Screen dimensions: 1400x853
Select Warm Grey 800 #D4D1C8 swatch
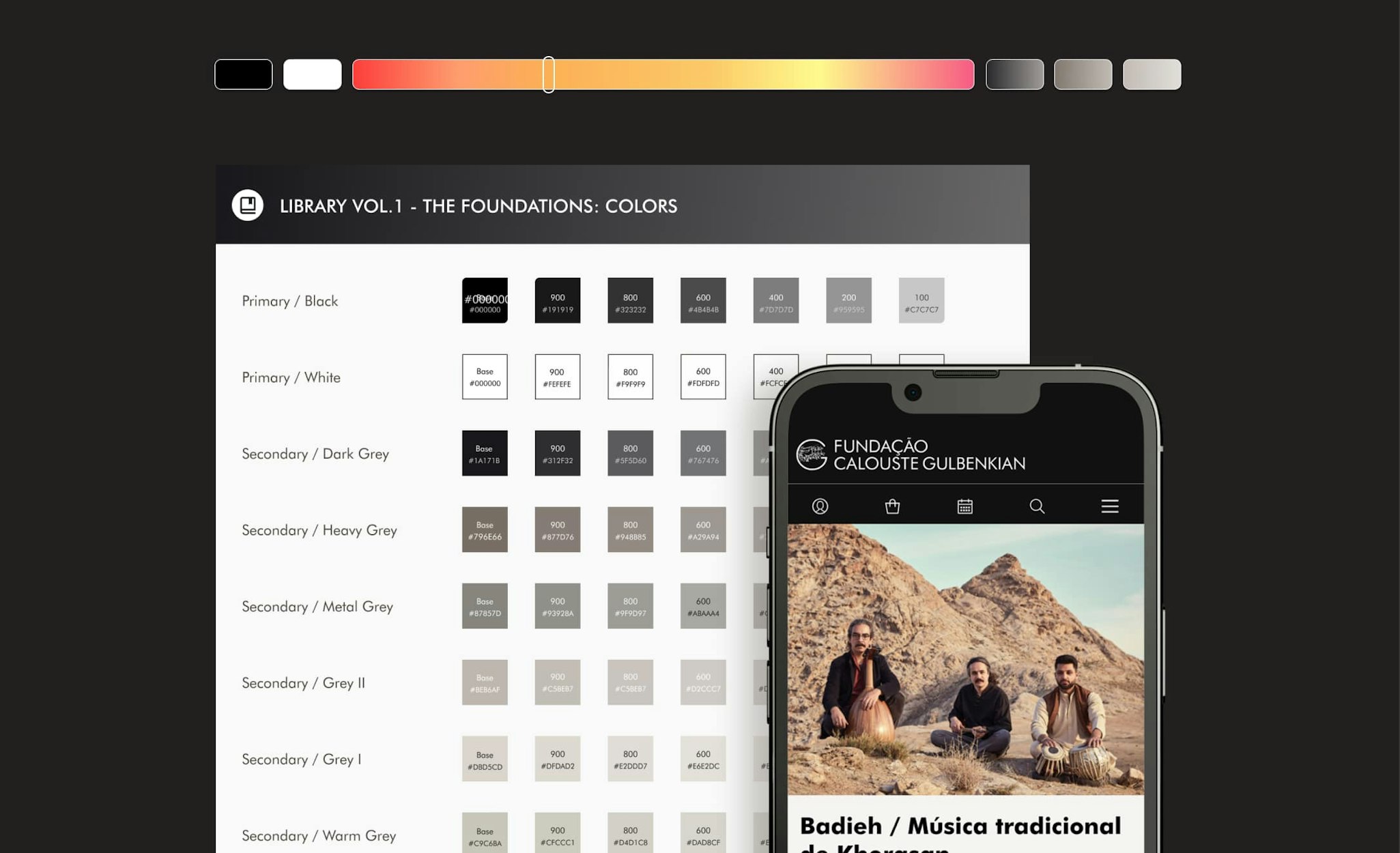coord(631,833)
